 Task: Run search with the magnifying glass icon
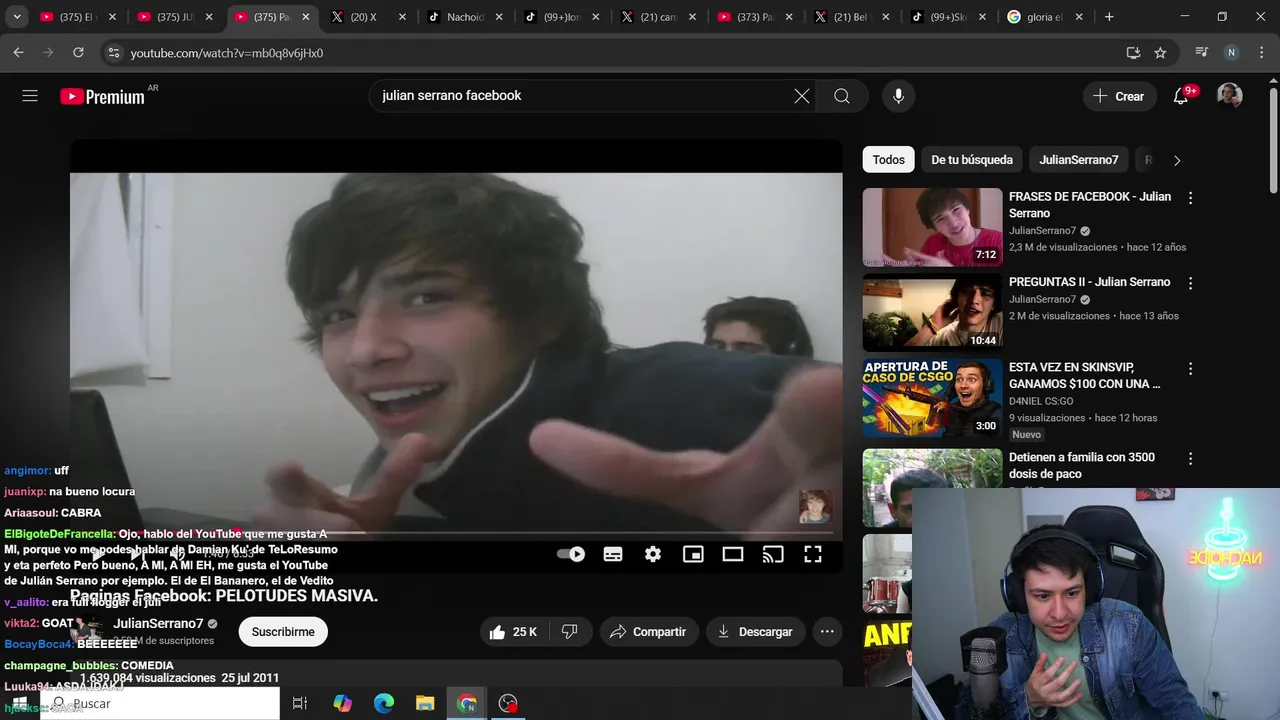(x=842, y=96)
